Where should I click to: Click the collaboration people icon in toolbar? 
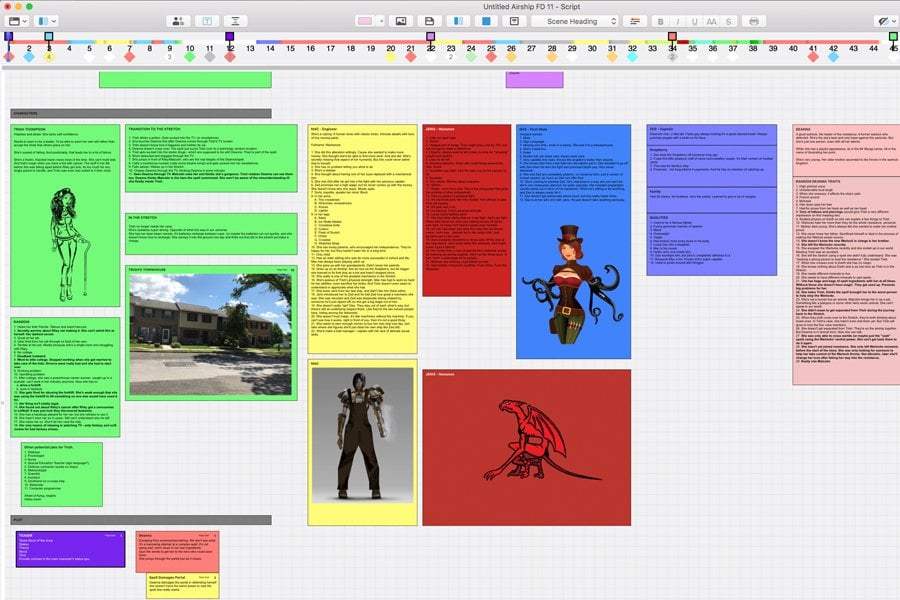pyautogui.click(x=179, y=20)
